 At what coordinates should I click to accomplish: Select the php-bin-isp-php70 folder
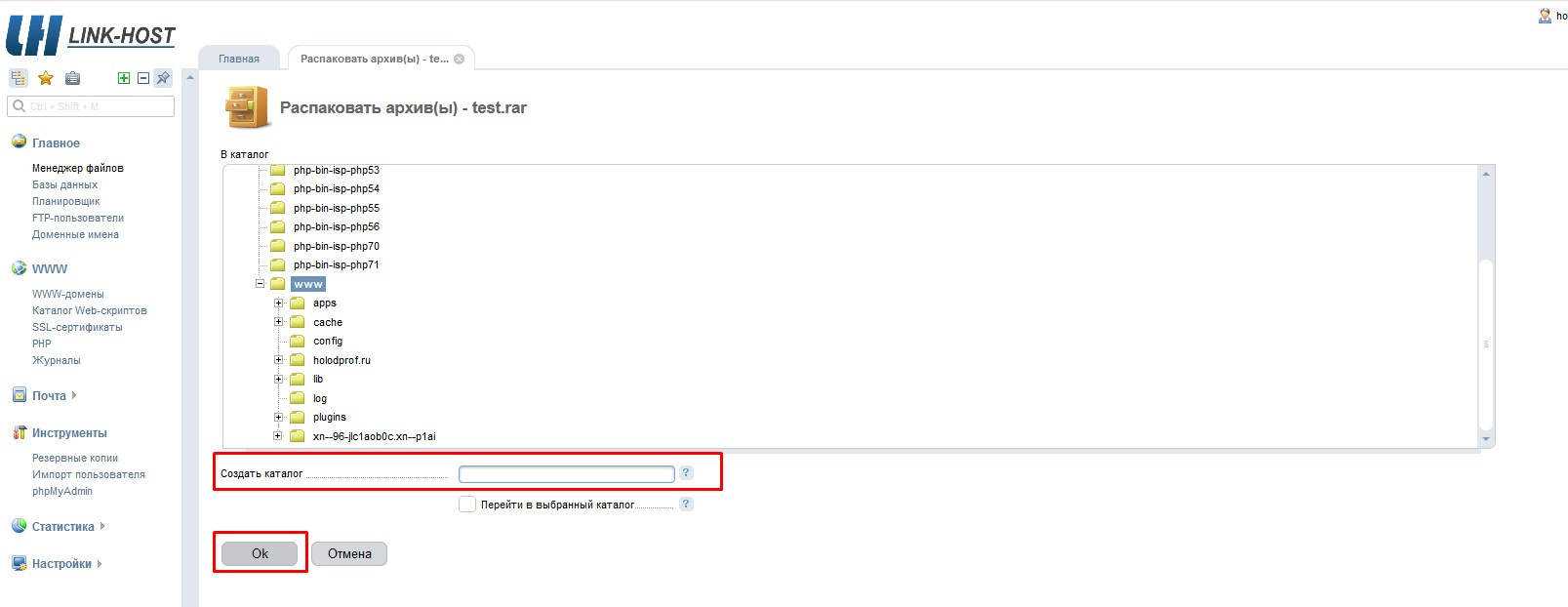click(x=336, y=246)
